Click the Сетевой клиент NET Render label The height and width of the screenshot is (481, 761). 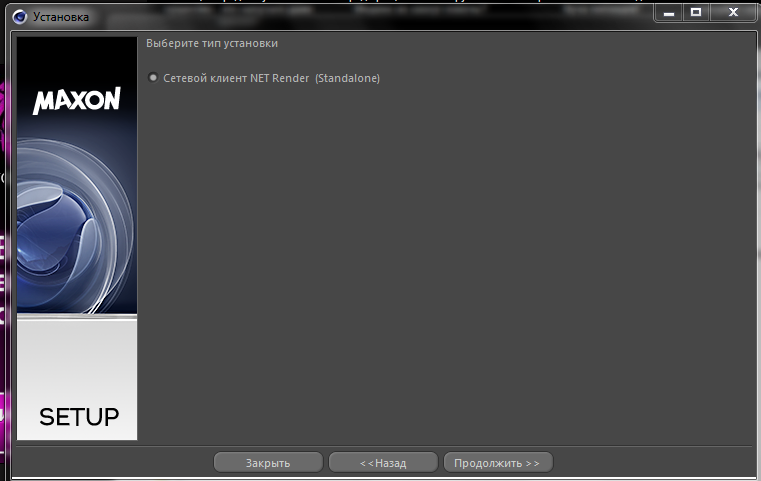236,78
